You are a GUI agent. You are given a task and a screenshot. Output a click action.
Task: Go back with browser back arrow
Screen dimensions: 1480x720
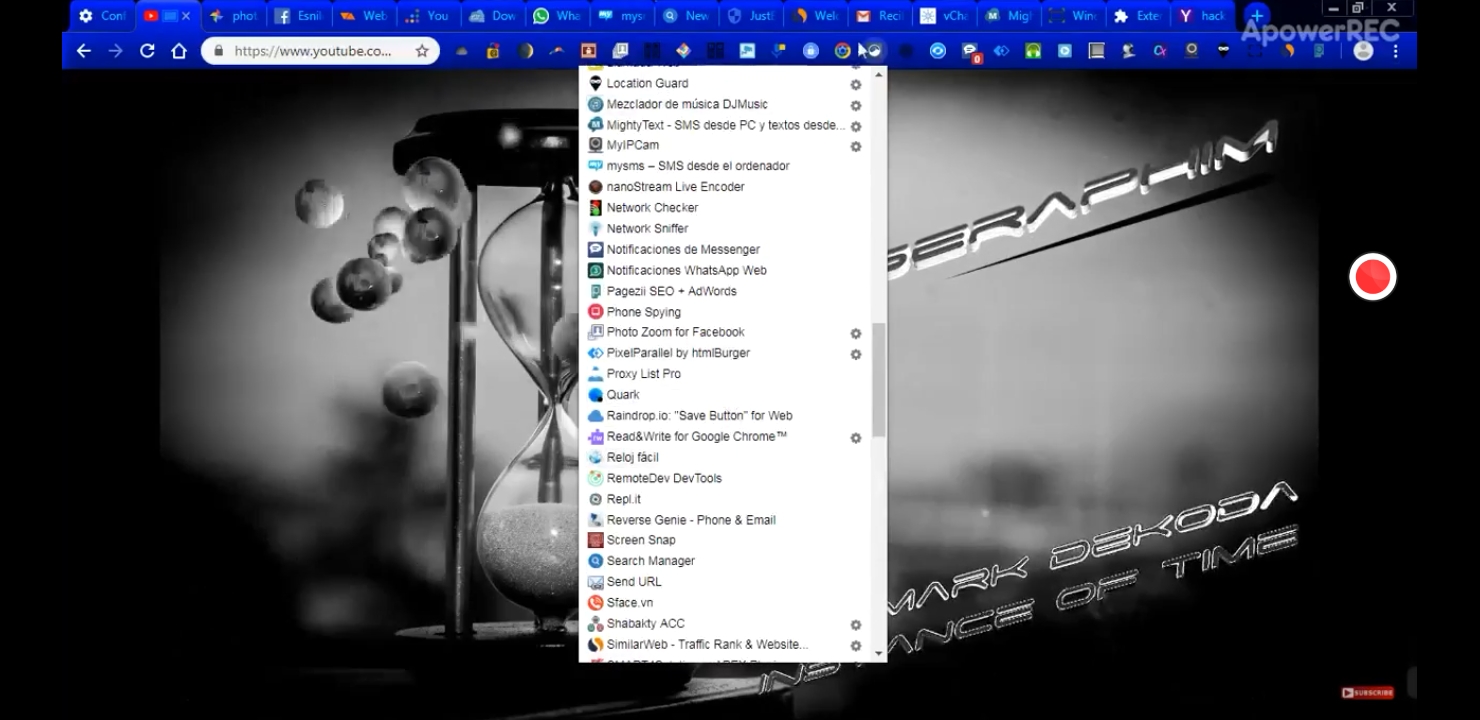tap(84, 51)
